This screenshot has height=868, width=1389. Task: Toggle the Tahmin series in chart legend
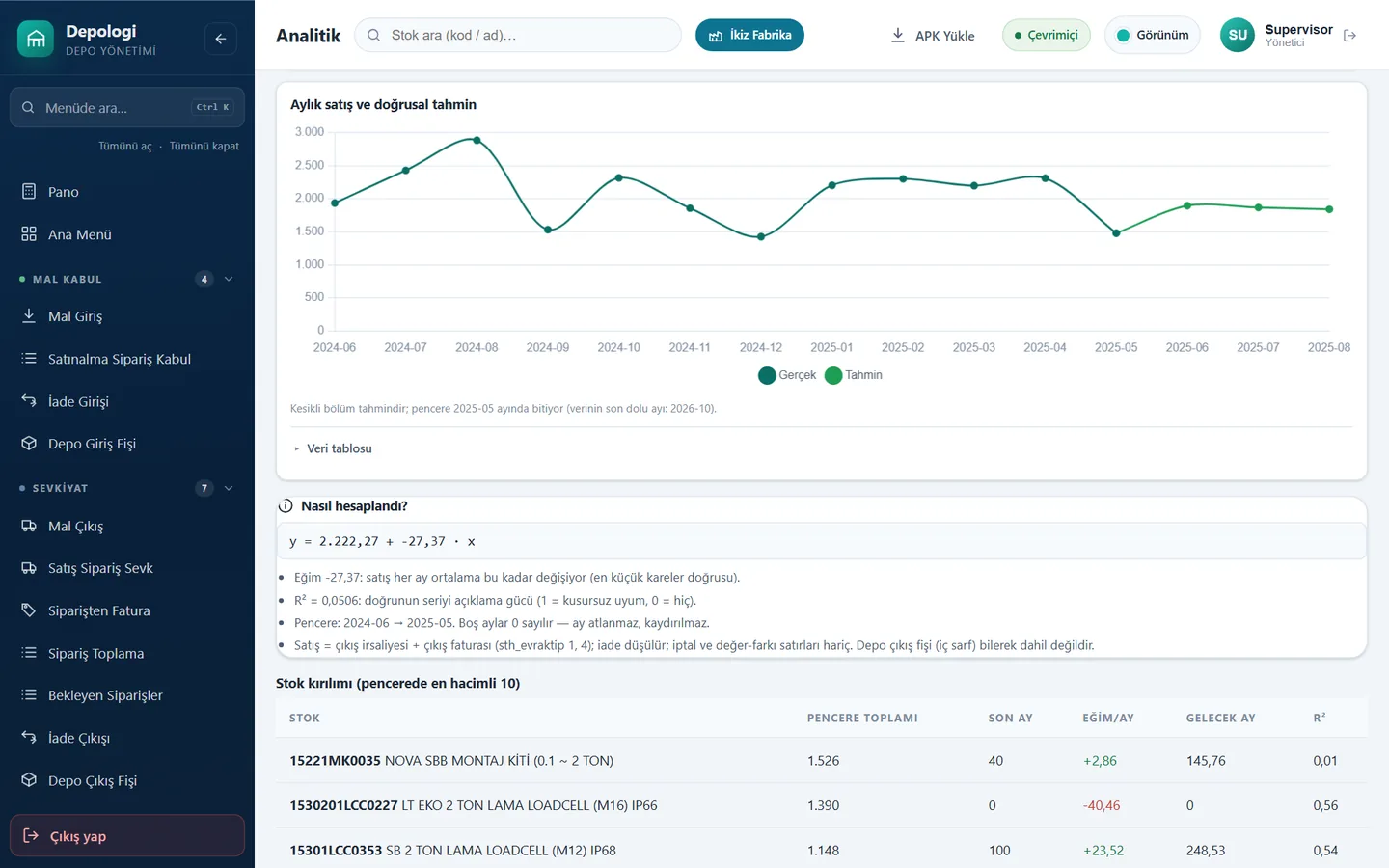[x=854, y=375]
